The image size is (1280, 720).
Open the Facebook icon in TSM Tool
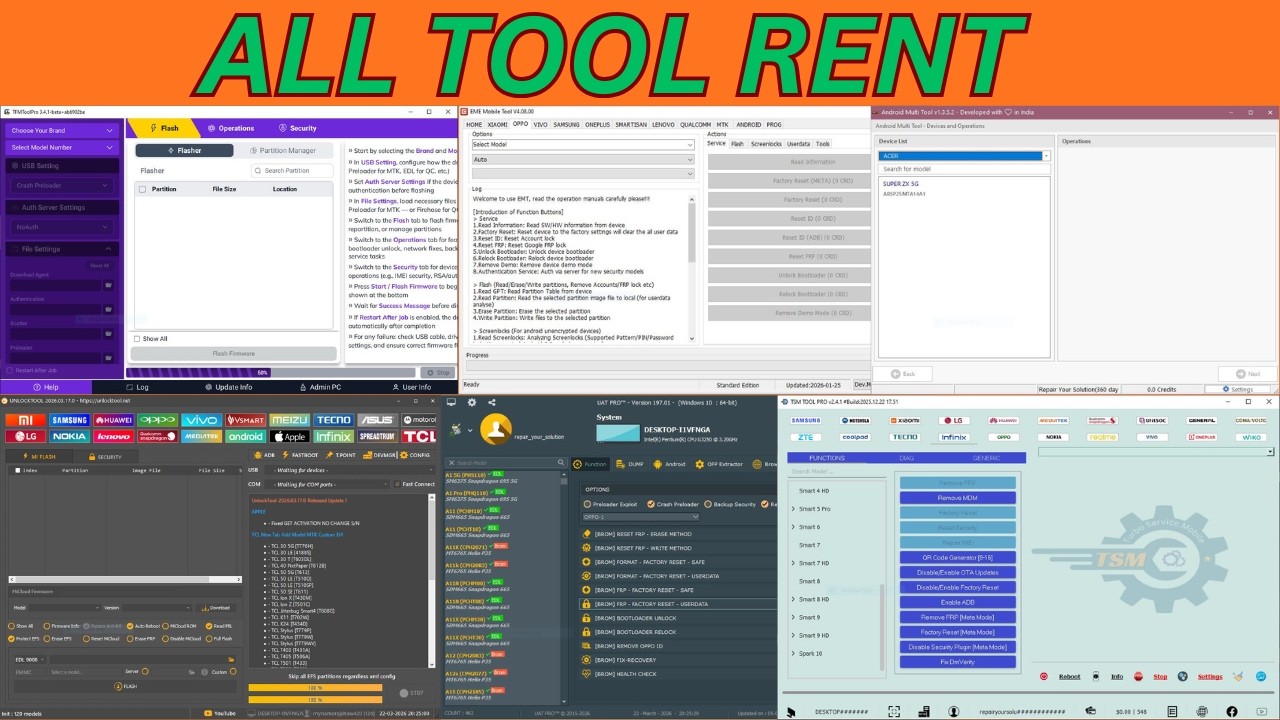(1232, 712)
